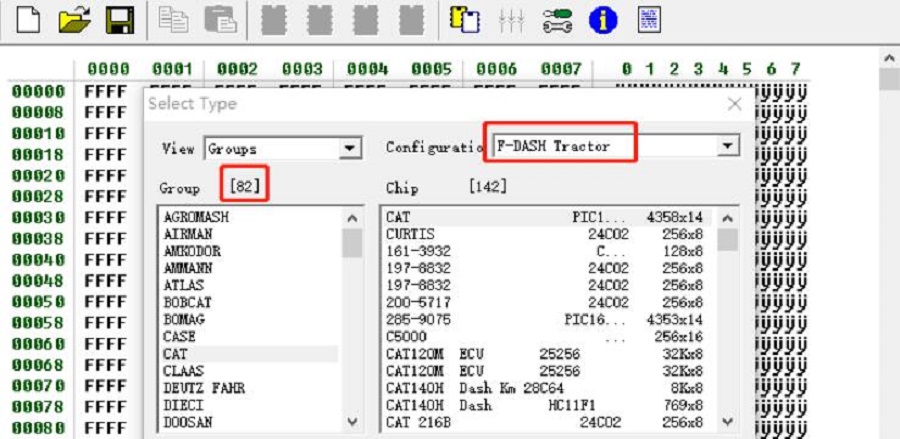Select CAT140H Dash HC11F1 row
This screenshot has height=439, width=900.
coord(548,405)
